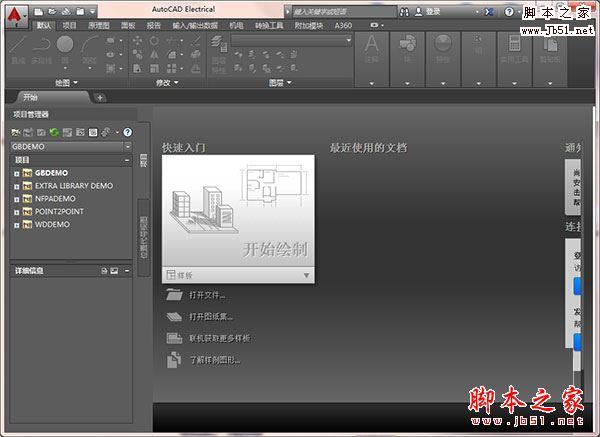
Task: Open the 剪贴板 clipboard panel button
Action: click(550, 49)
